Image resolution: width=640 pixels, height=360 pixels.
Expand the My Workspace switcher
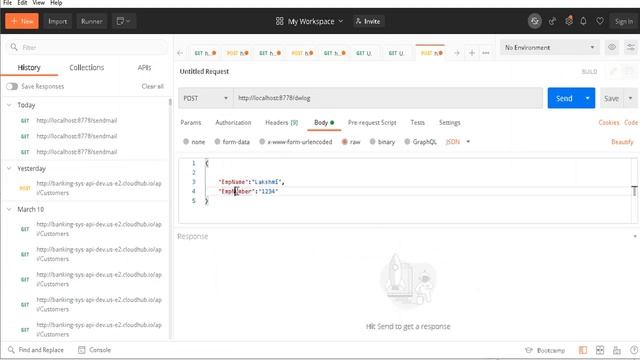coord(309,21)
